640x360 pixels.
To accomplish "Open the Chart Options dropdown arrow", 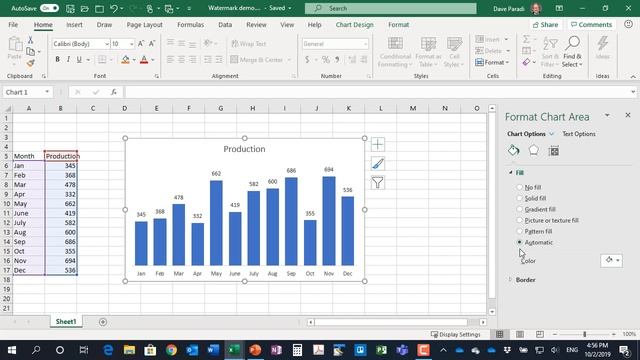I will 551,134.
